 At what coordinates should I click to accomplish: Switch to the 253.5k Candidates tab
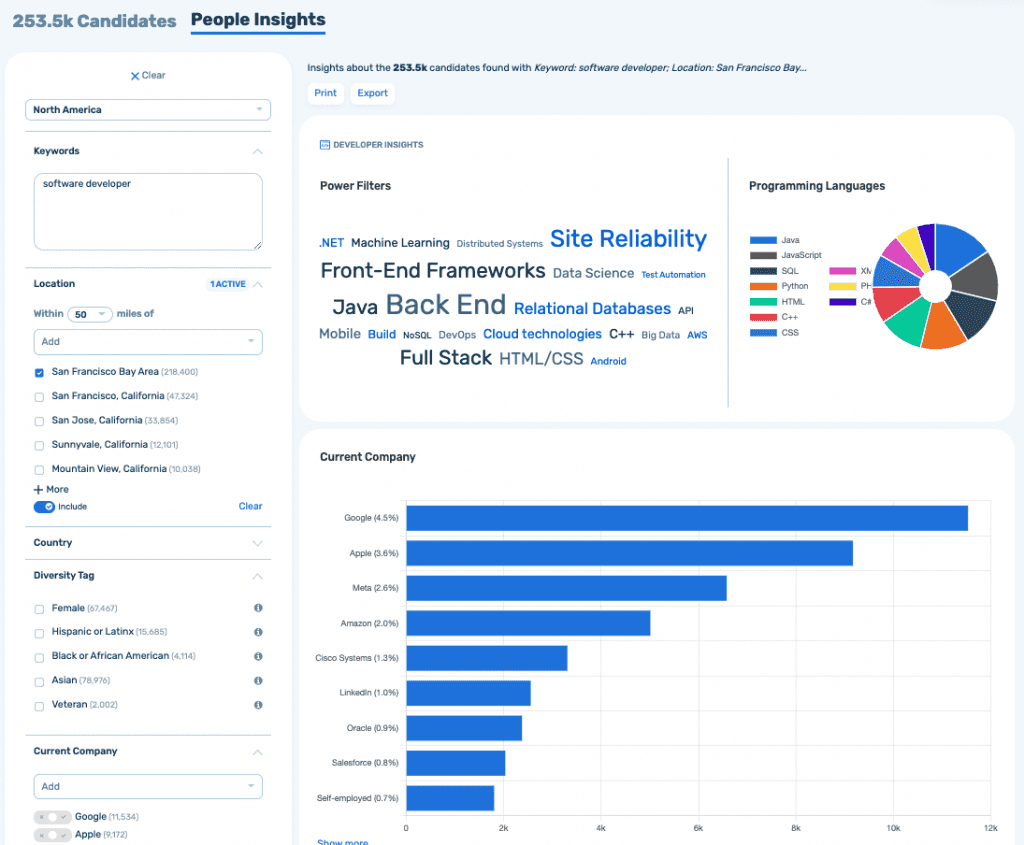(94, 21)
